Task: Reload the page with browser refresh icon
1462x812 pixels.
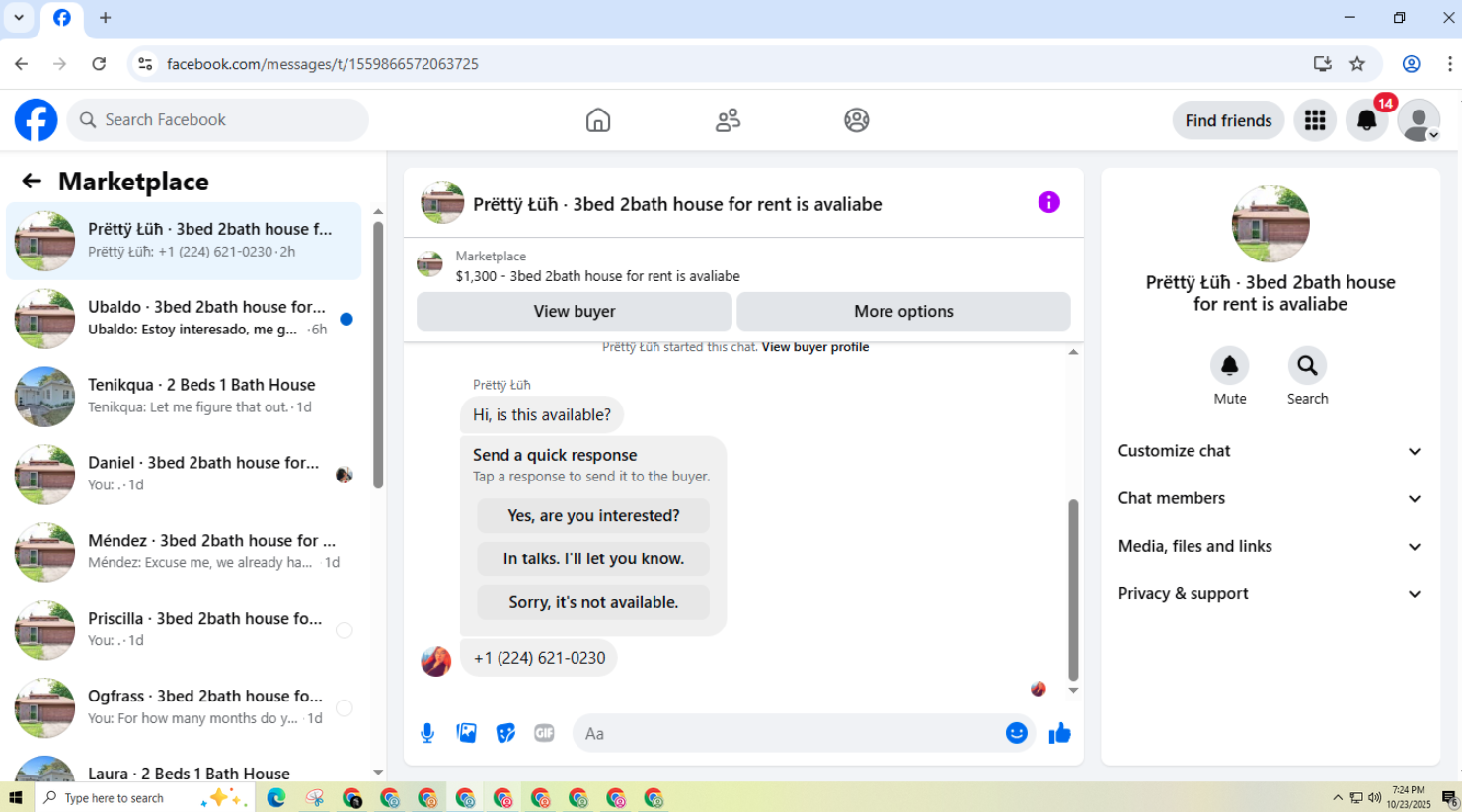Action: coord(99,64)
